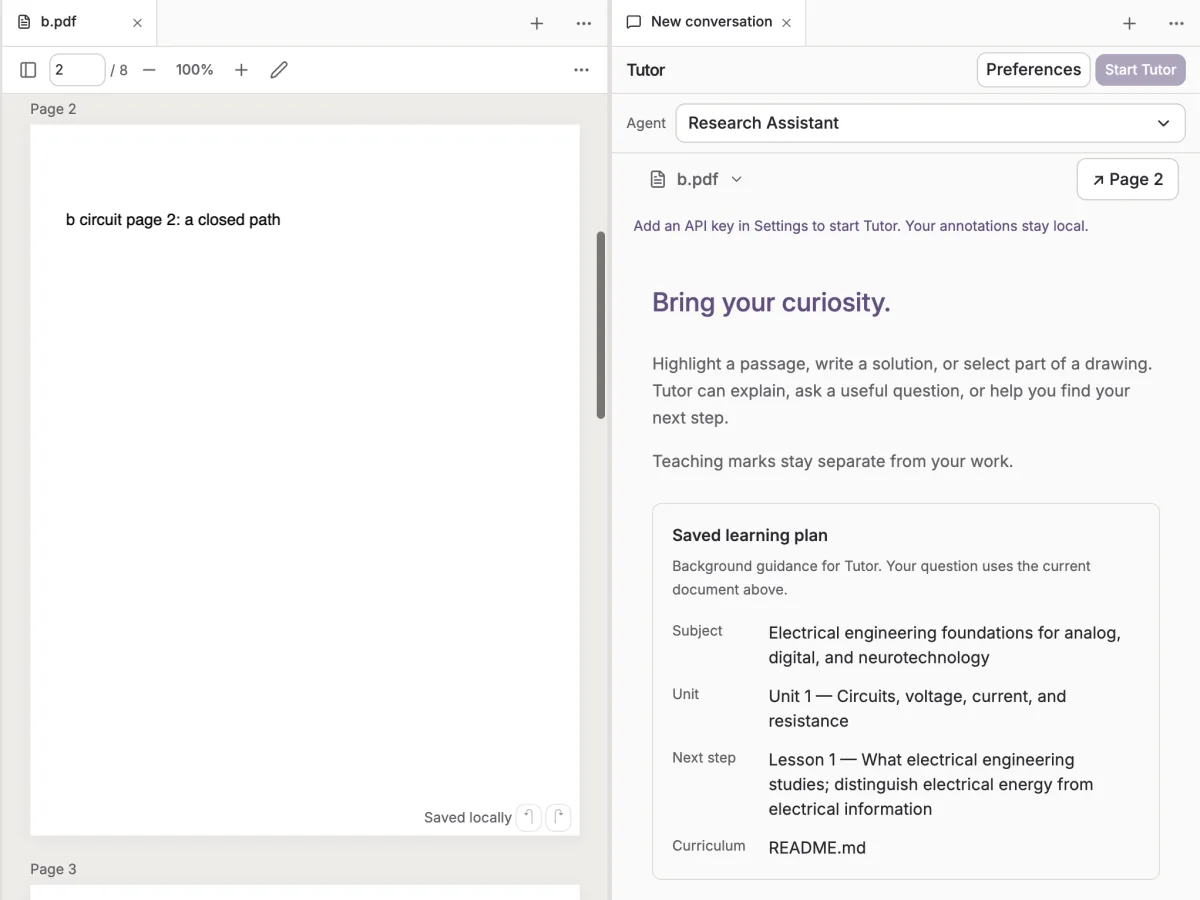Screen dimensions: 1200x900
Task: Click the 'Lesson 1 — What electrical engineering' text
Action: point(930,784)
